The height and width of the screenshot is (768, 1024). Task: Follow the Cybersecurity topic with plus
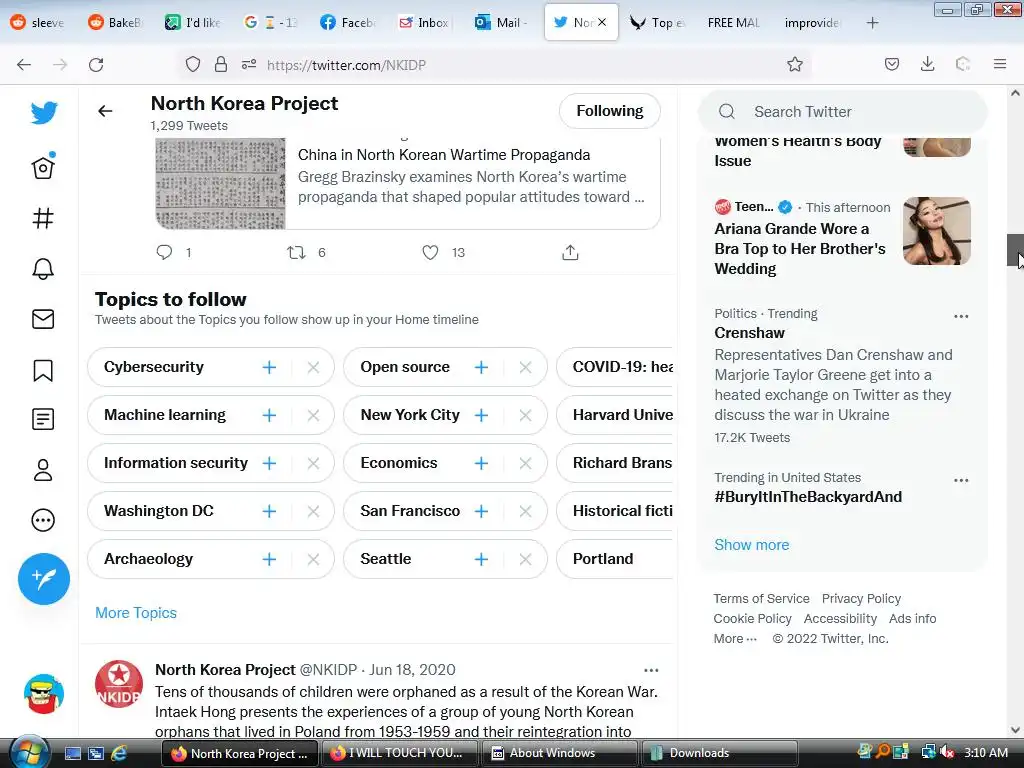(x=269, y=367)
